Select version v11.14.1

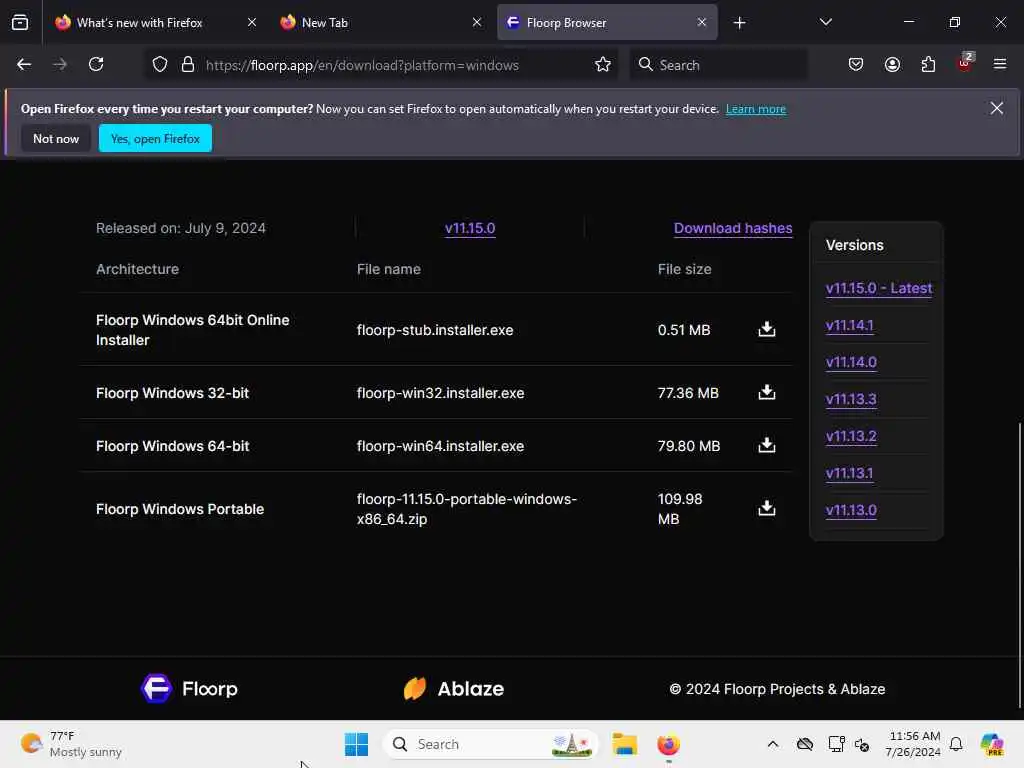click(849, 325)
